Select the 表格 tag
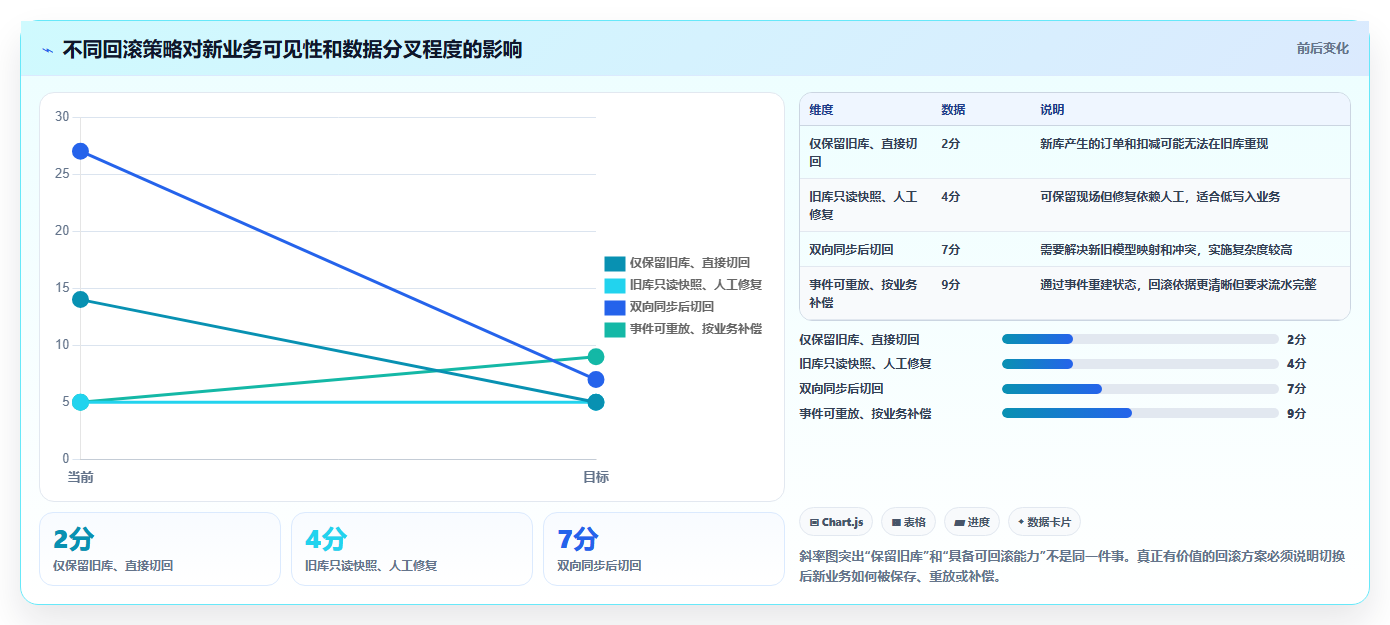Screen dimensions: 1390x625 (908, 522)
